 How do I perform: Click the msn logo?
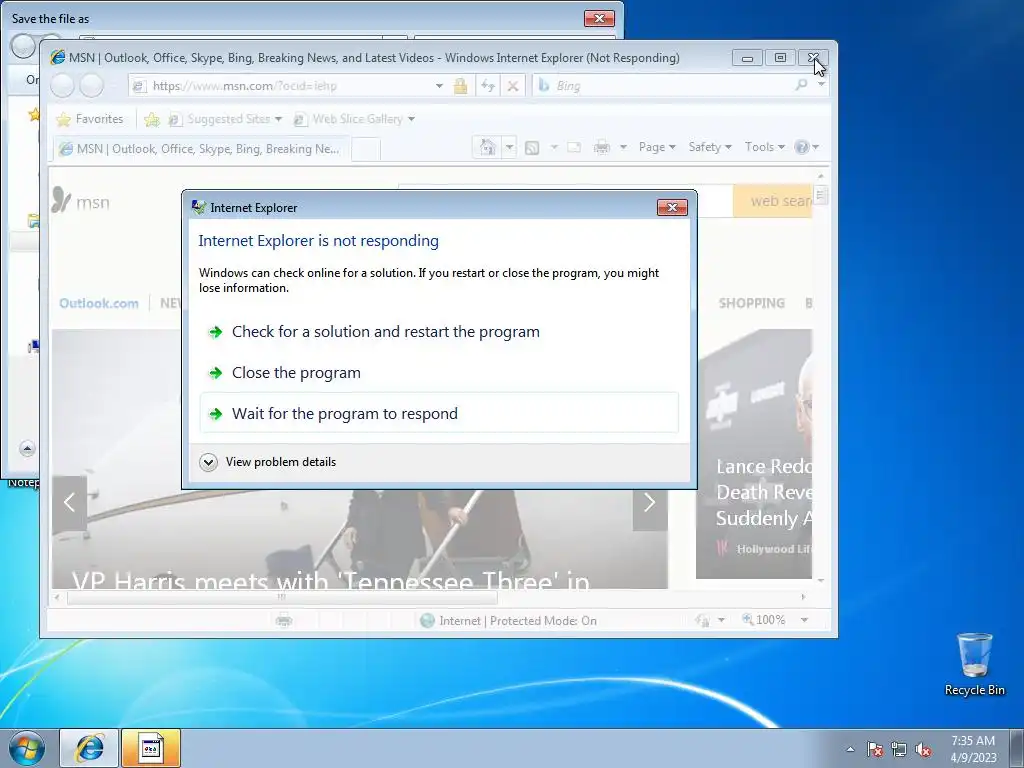[81, 201]
